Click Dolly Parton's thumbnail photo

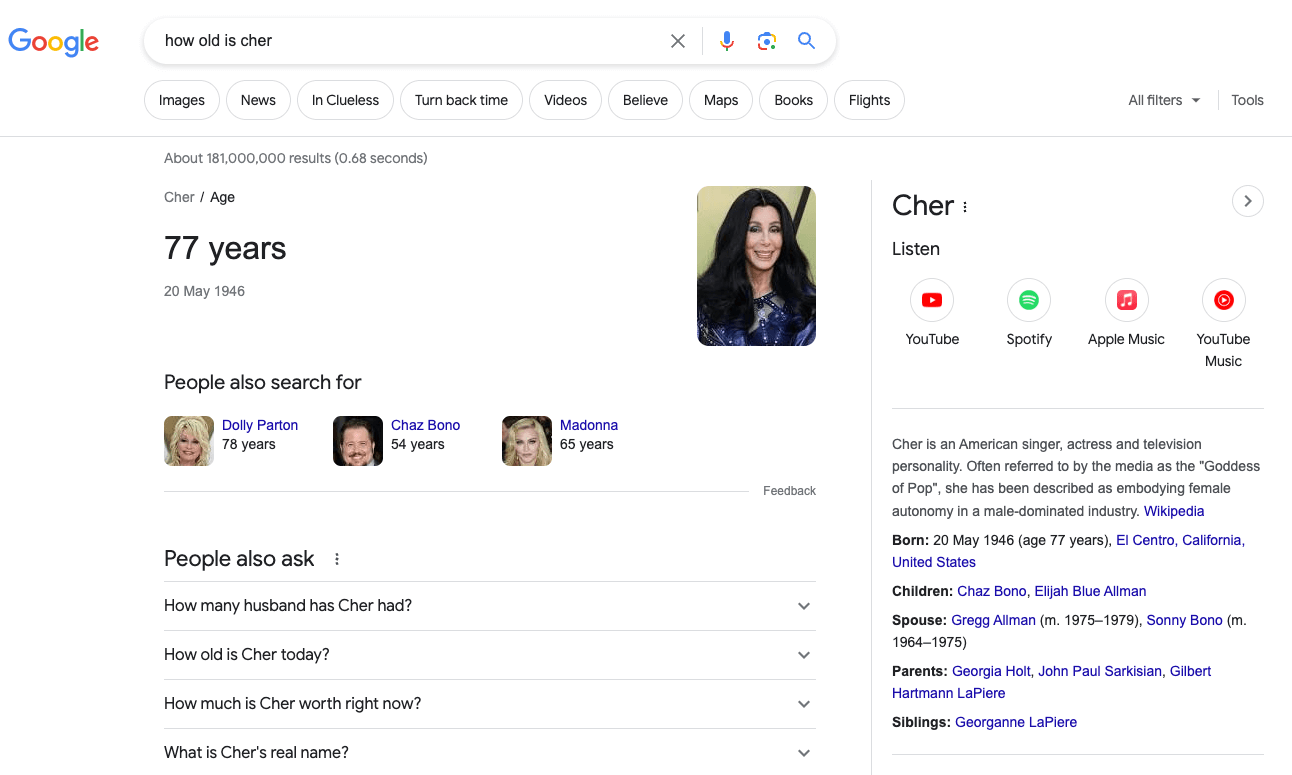click(189, 441)
